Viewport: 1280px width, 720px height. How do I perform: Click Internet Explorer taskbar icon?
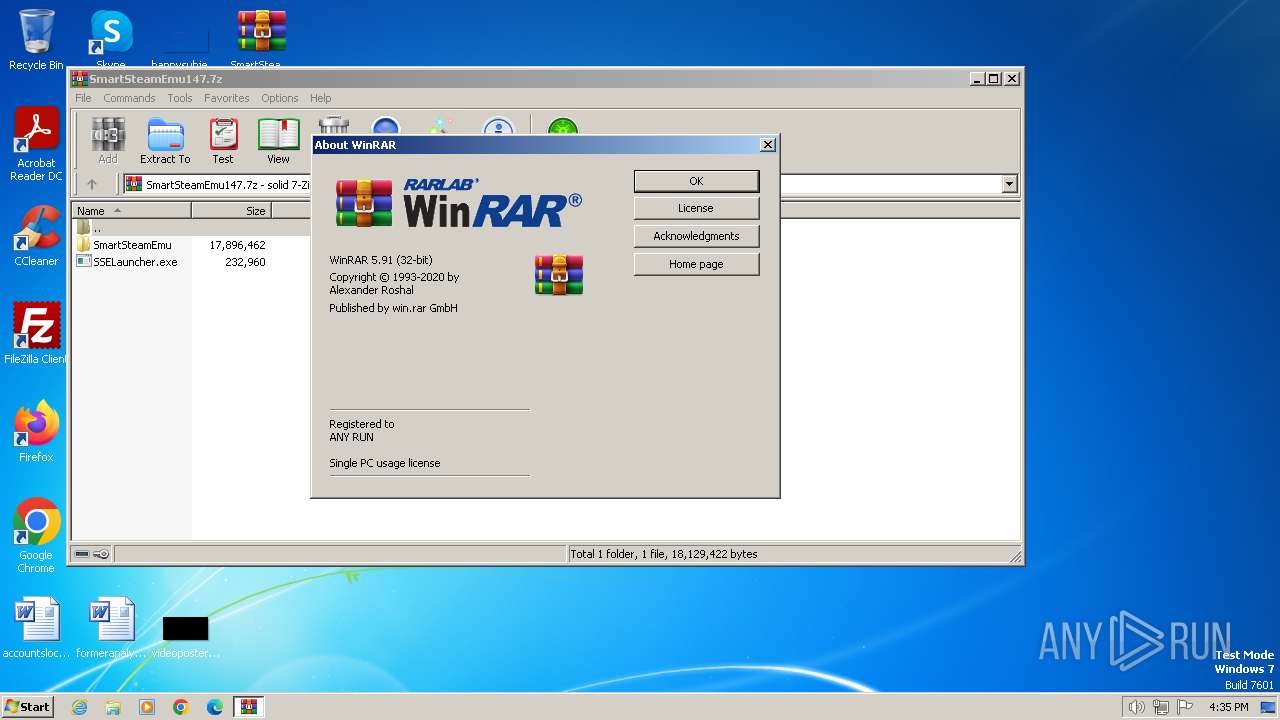(79, 707)
